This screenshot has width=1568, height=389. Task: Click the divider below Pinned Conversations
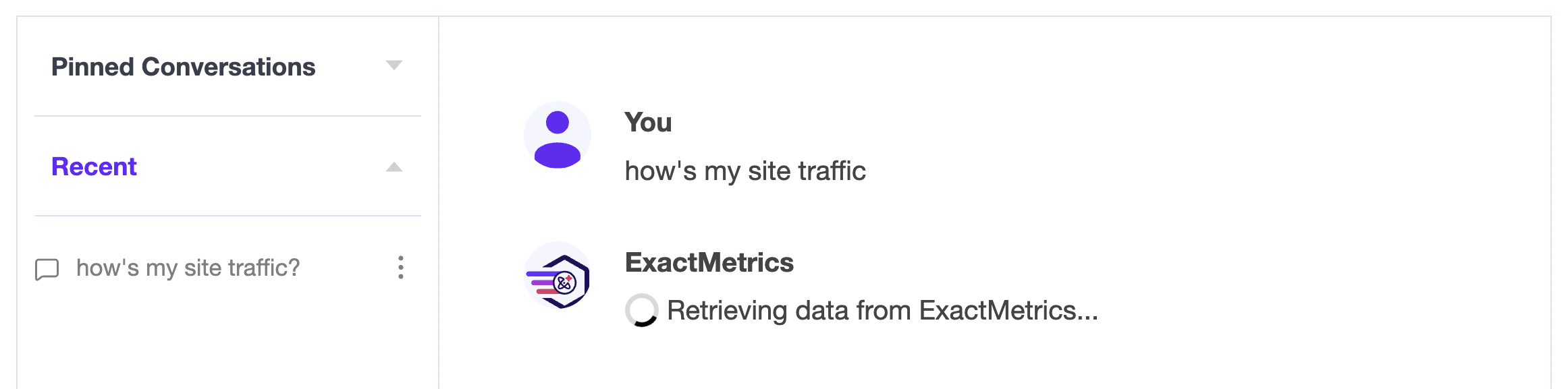pos(227,116)
